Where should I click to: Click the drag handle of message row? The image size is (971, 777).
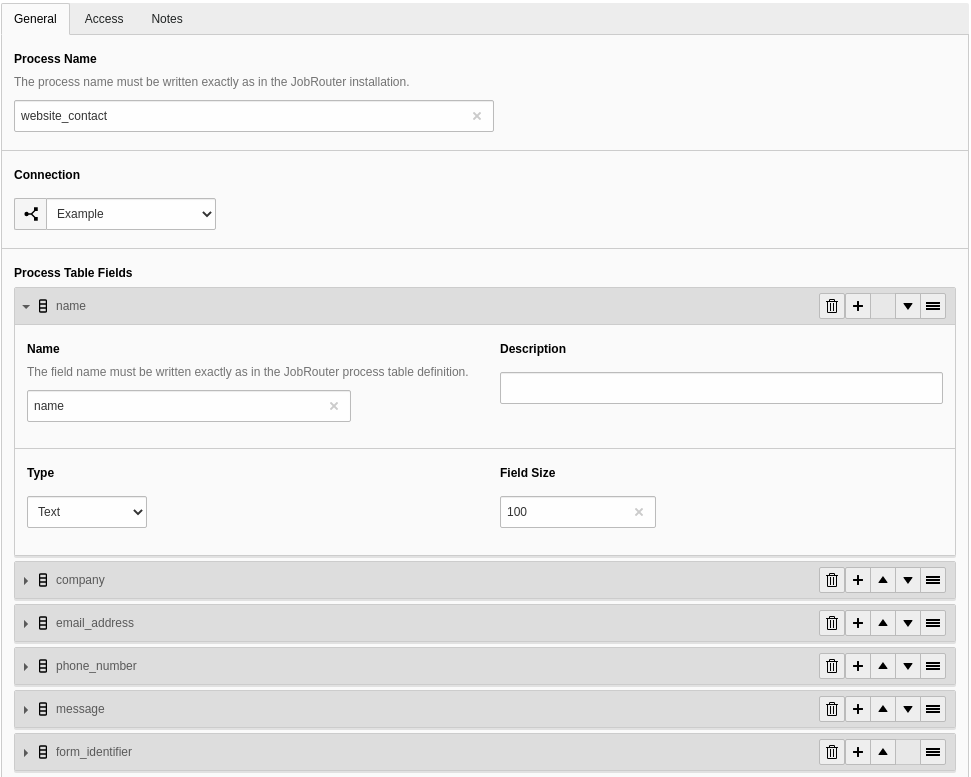point(933,710)
